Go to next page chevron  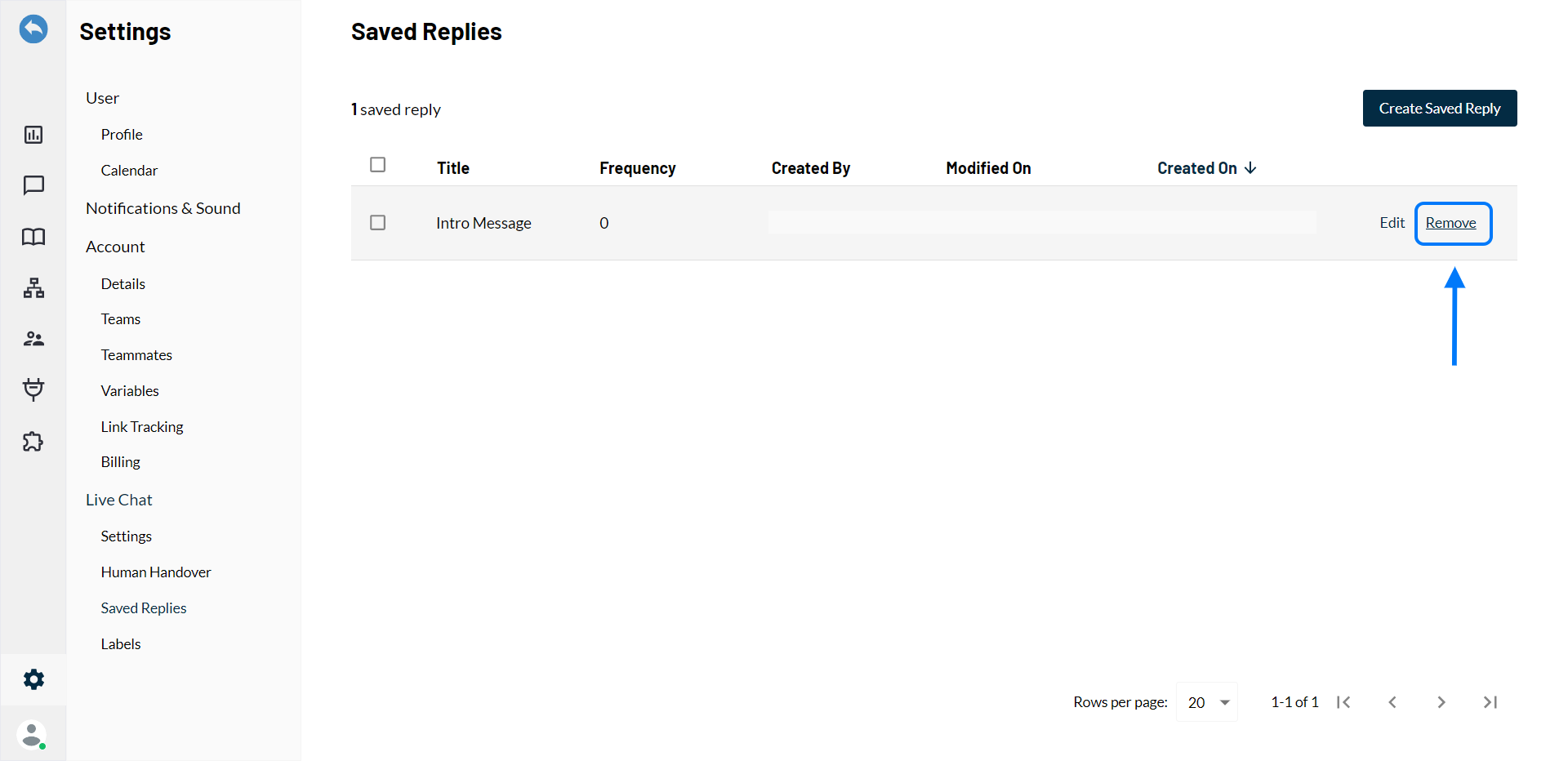point(1441,702)
